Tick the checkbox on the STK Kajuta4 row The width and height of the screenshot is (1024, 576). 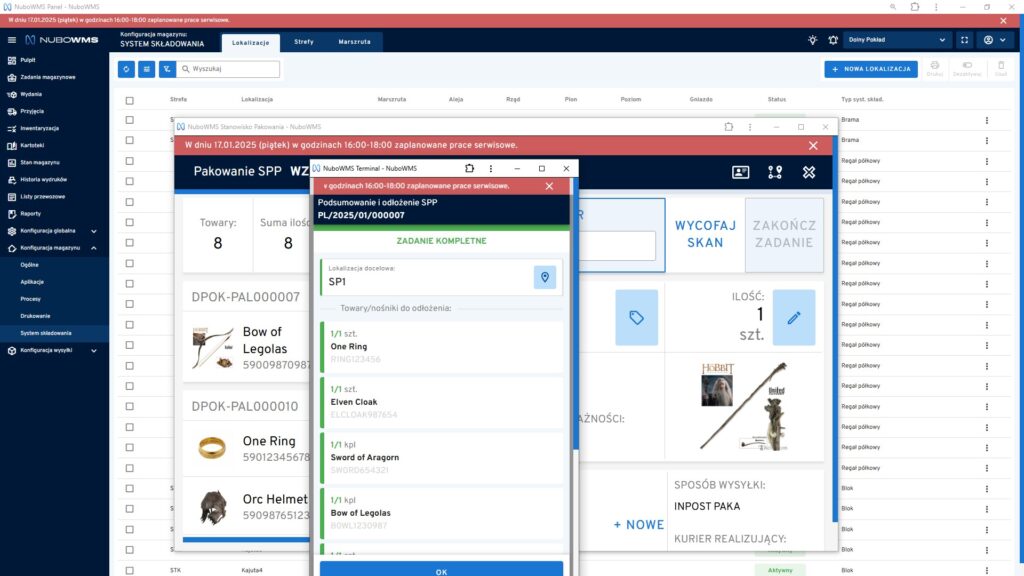click(129, 570)
